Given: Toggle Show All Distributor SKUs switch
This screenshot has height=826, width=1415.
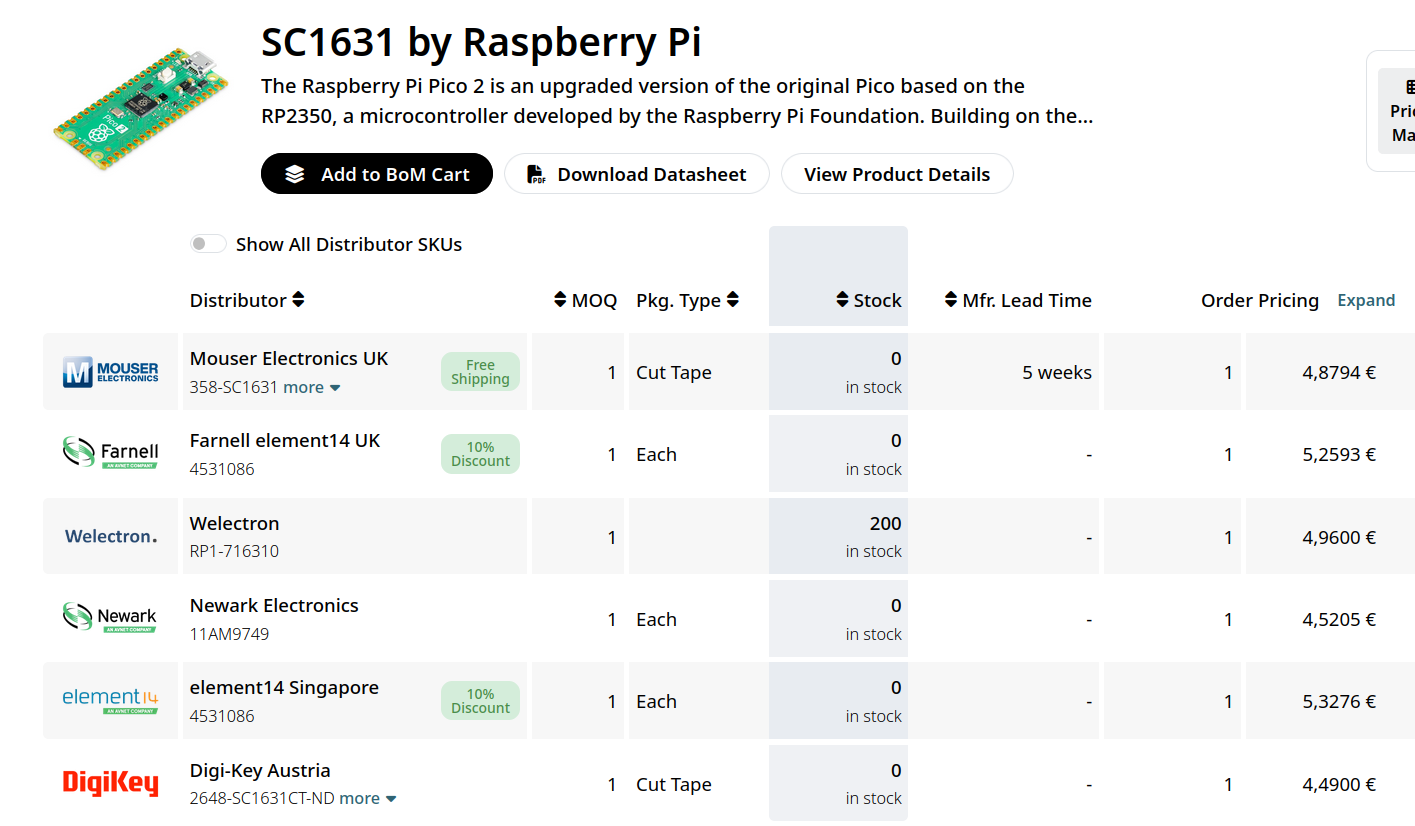Looking at the screenshot, I should (x=208, y=244).
